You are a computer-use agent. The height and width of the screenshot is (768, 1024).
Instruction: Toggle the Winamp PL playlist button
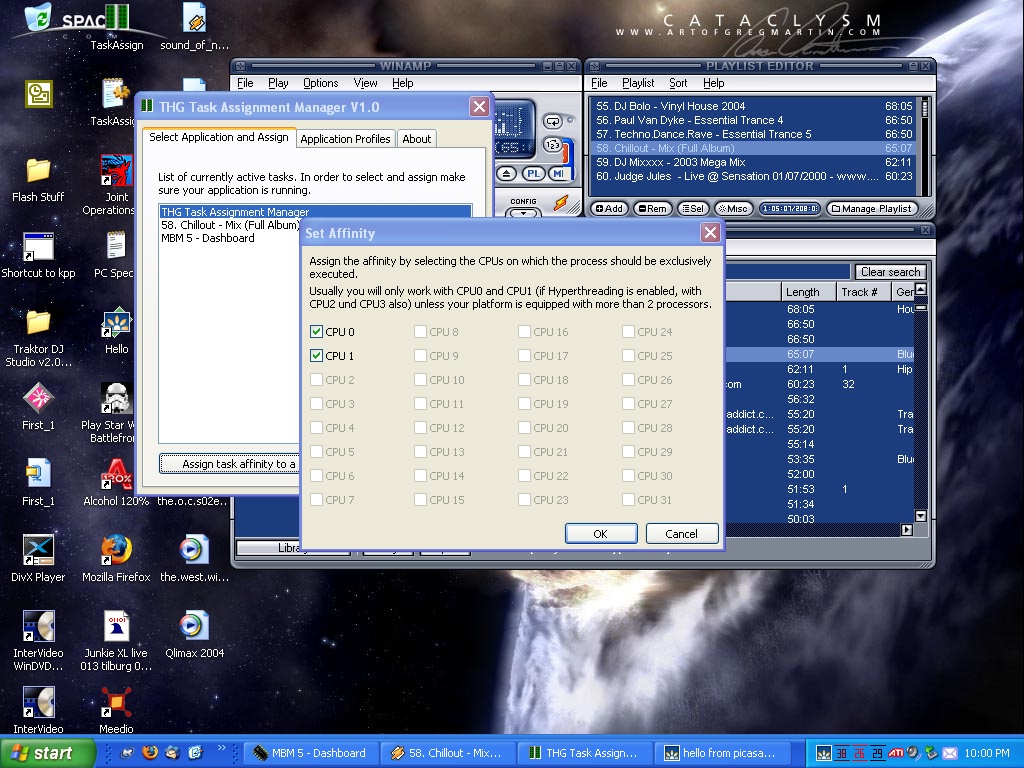tap(534, 174)
